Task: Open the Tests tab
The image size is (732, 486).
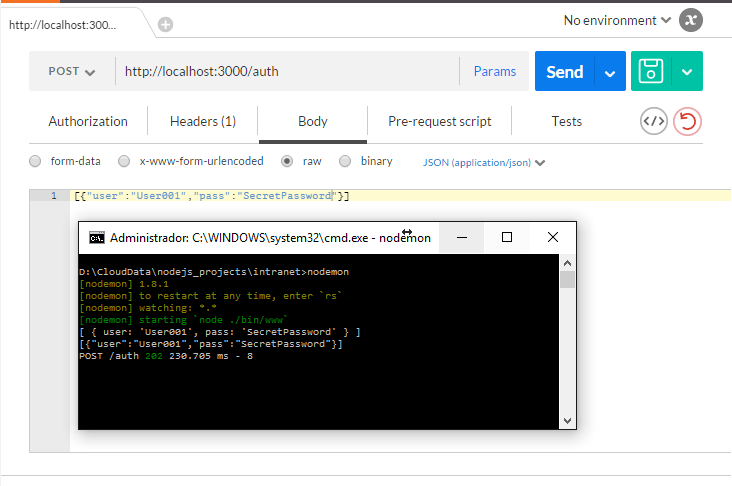Action: pos(566,121)
